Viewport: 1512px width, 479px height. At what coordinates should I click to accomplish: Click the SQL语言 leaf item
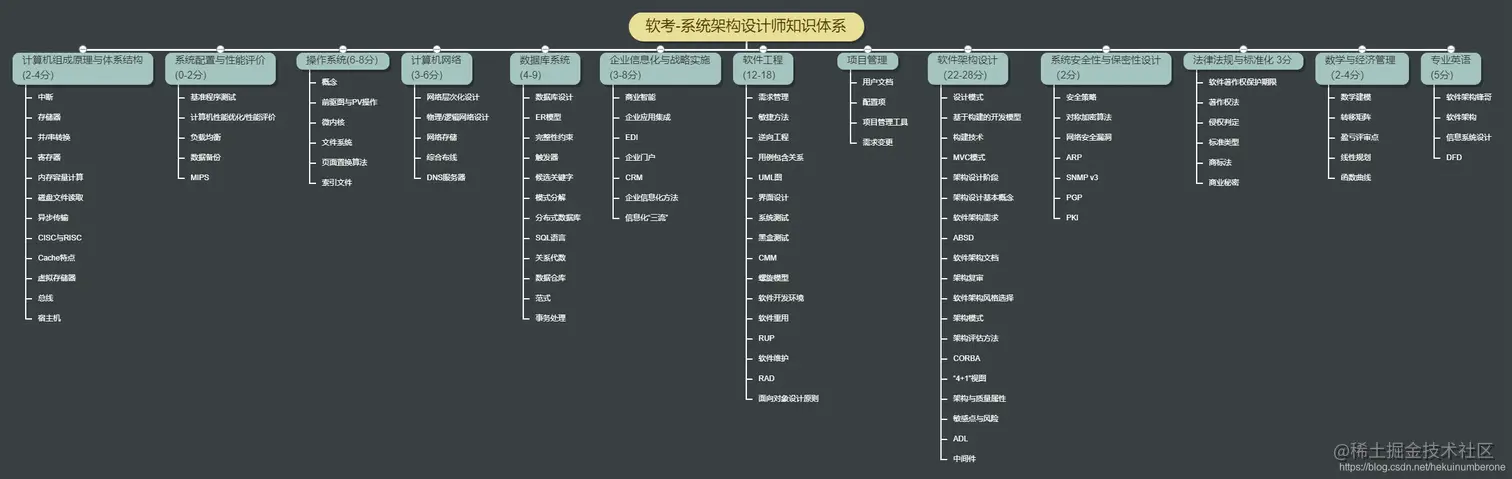pyautogui.click(x=550, y=237)
